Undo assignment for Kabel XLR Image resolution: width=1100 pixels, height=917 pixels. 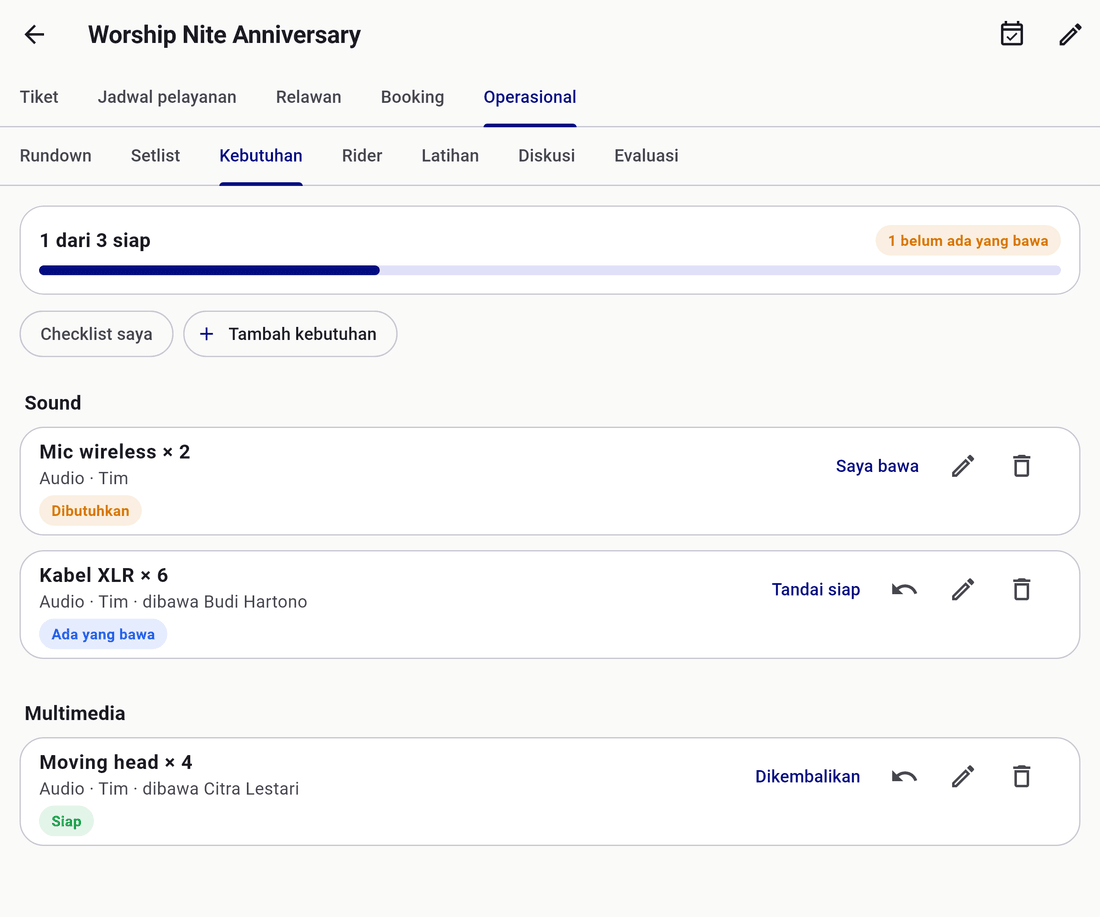pyautogui.click(x=904, y=589)
